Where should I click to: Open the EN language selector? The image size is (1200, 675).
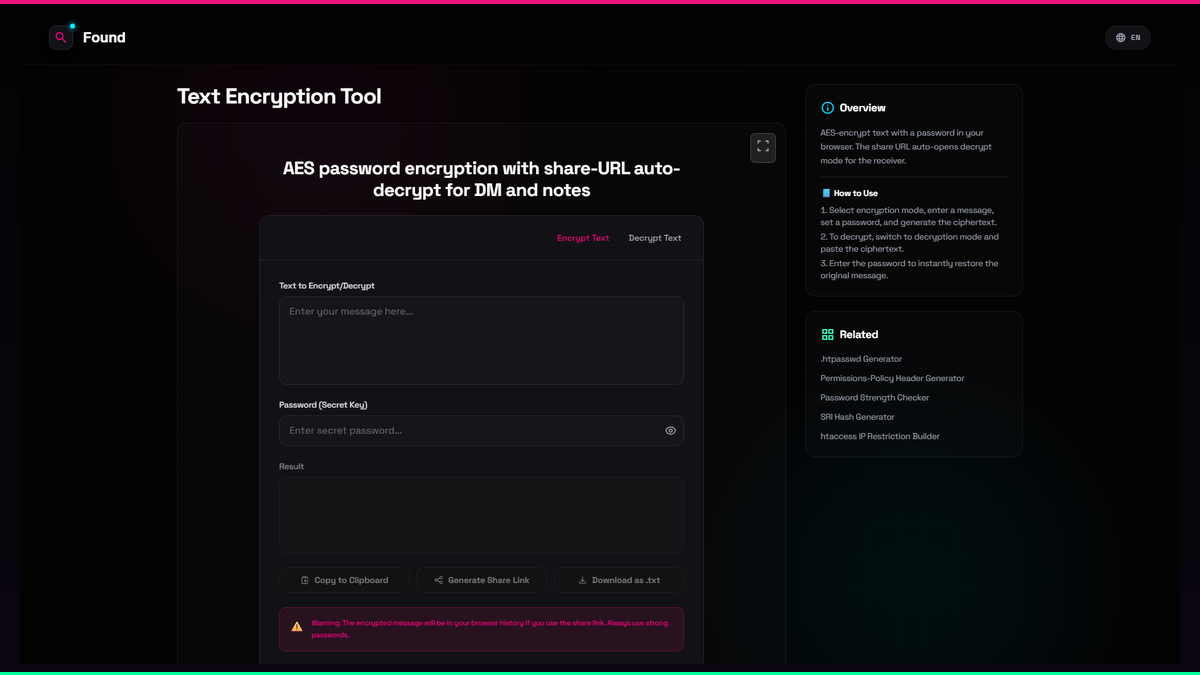coord(1128,38)
